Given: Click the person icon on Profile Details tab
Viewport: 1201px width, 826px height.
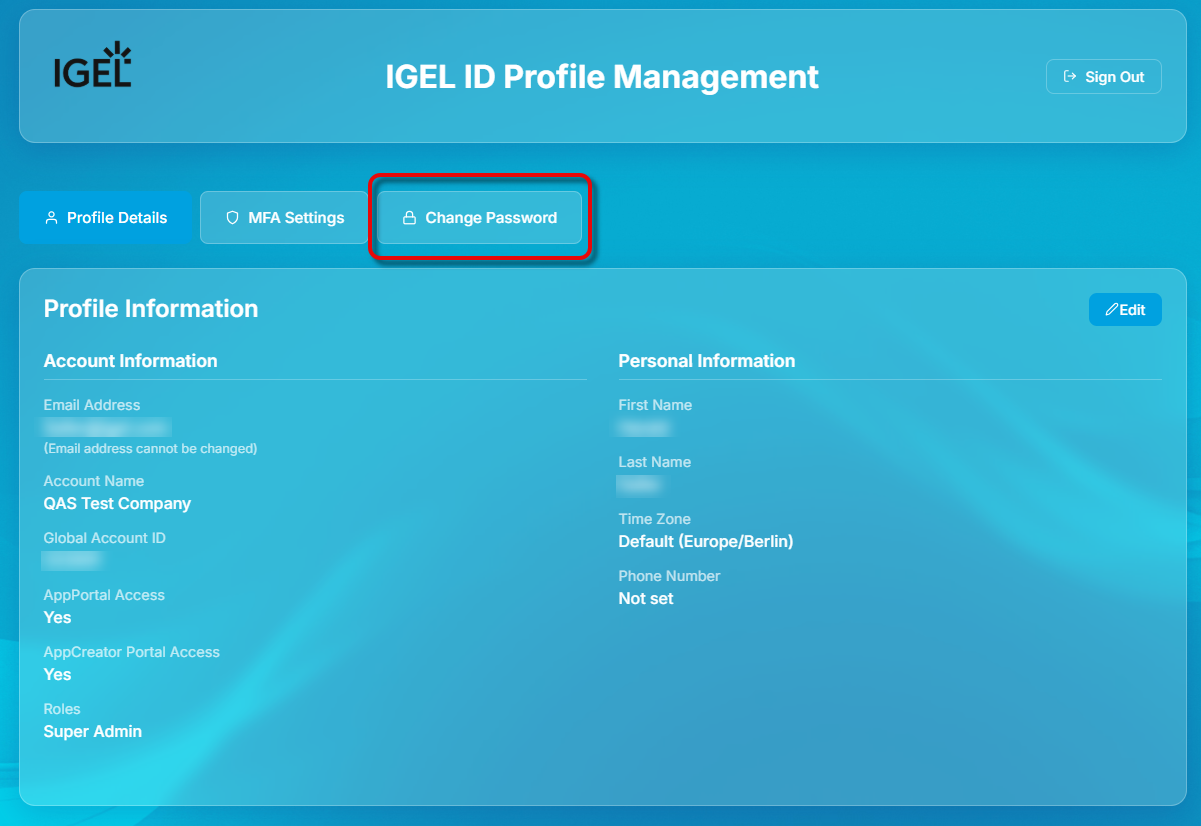Looking at the screenshot, I should 51,217.
